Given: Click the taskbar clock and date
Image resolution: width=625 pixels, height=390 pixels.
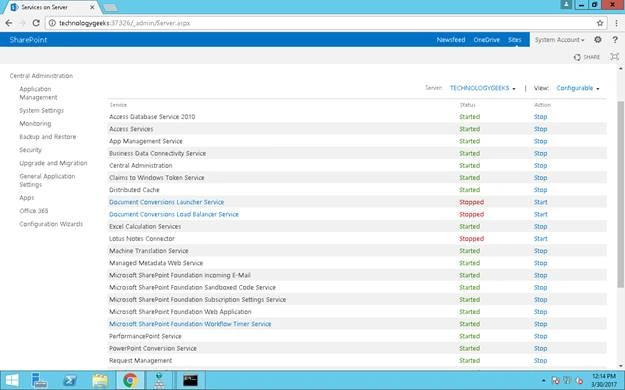Looking at the screenshot, I should point(603,380).
